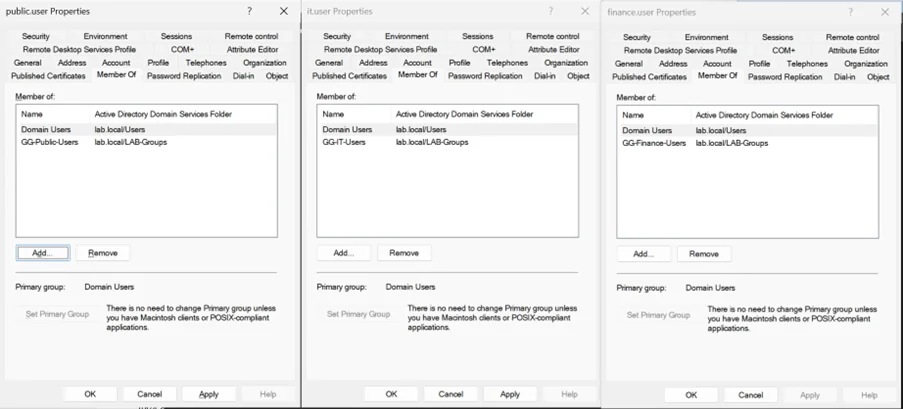Open Object tab in it.user Properties
This screenshot has height=409, width=903.
(578, 75)
